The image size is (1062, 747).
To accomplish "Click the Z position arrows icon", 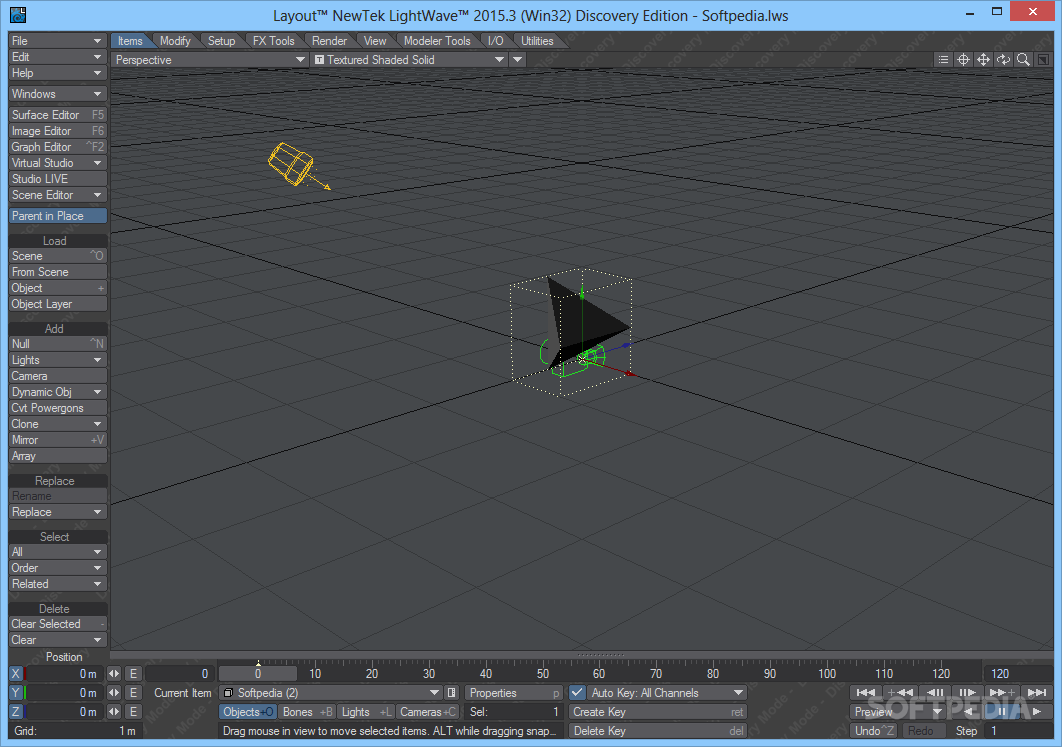I will point(114,712).
